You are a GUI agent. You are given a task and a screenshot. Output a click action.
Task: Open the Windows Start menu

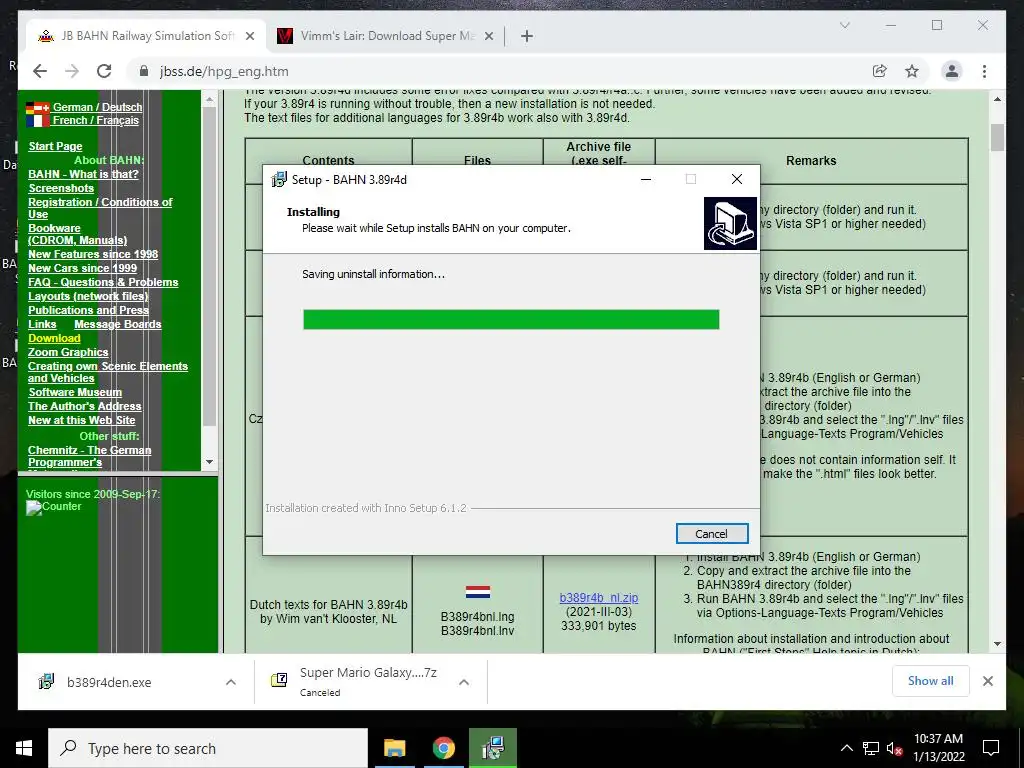click(24, 748)
